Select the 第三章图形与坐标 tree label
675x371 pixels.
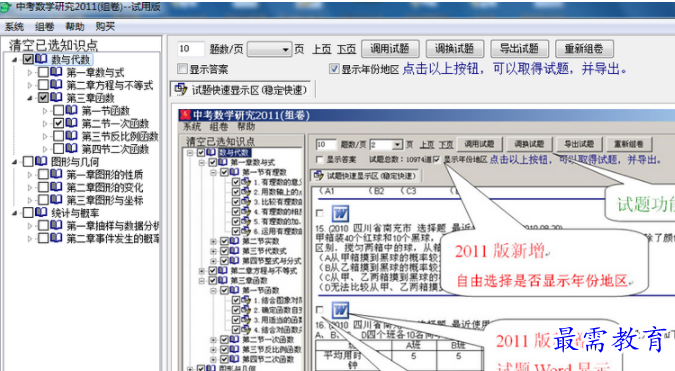105,200
